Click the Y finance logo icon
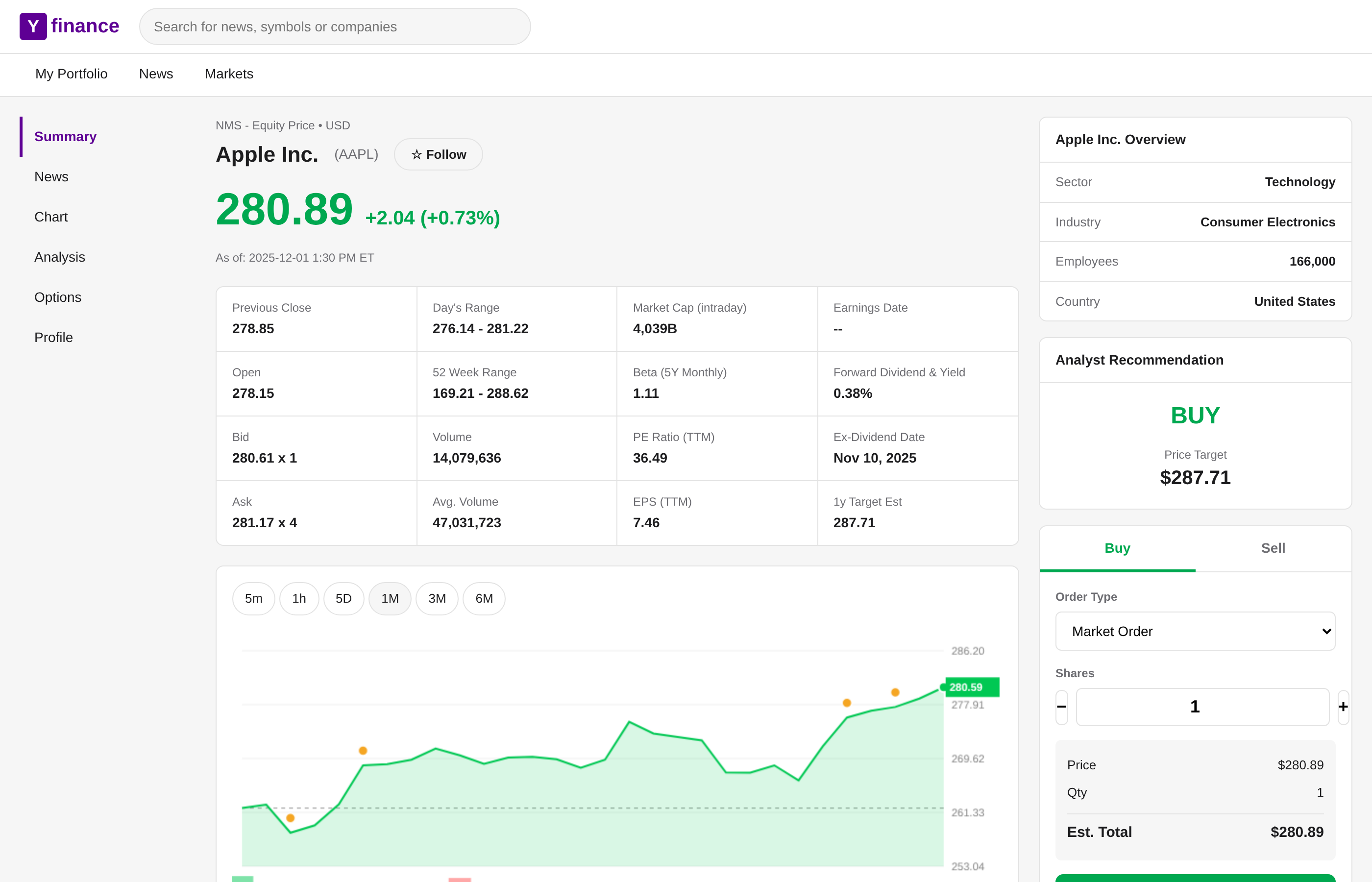 click(33, 26)
